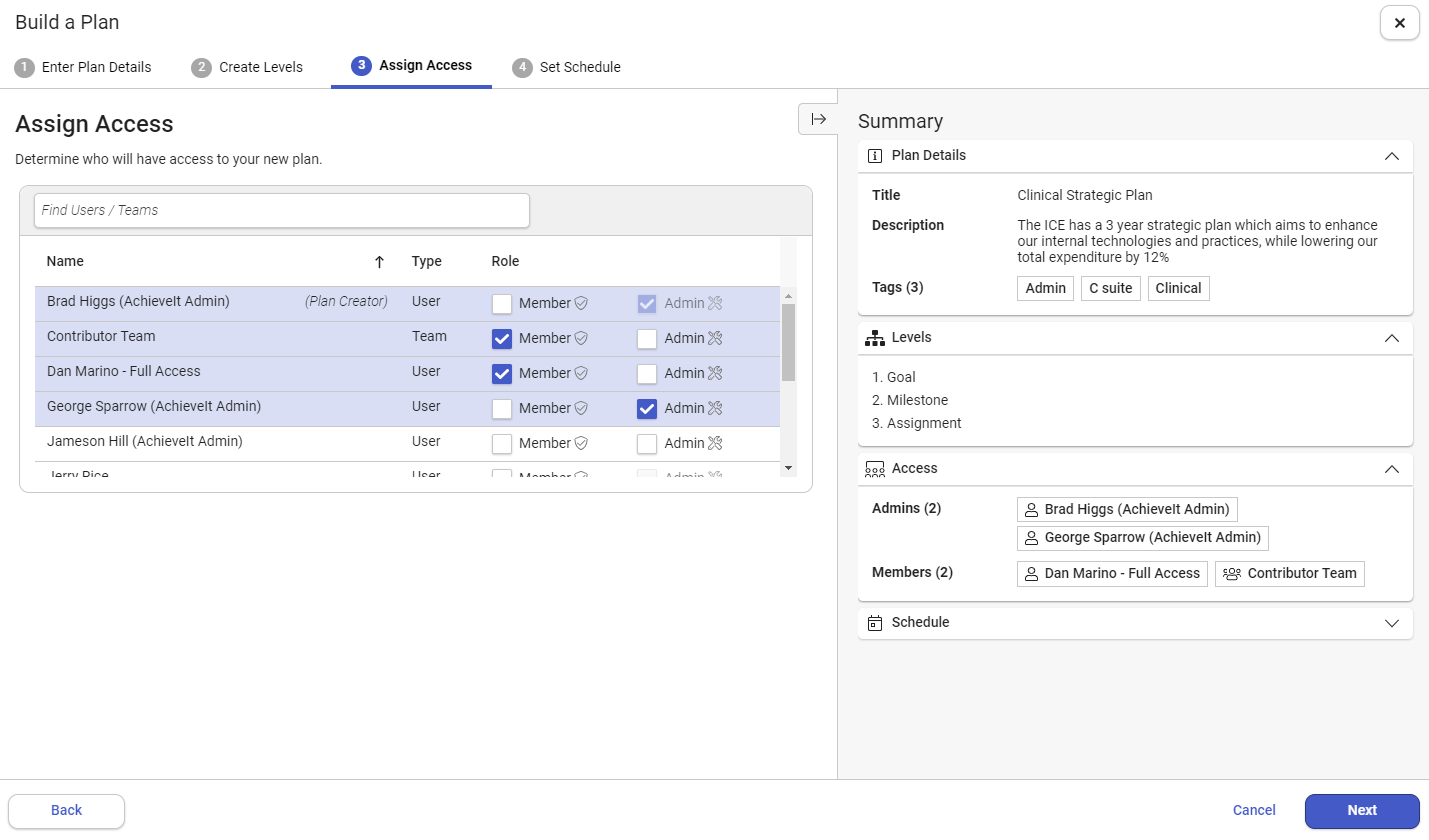Enable Member checkbox for Jameson Hill
Image resolution: width=1429 pixels, height=840 pixels.
coord(502,443)
